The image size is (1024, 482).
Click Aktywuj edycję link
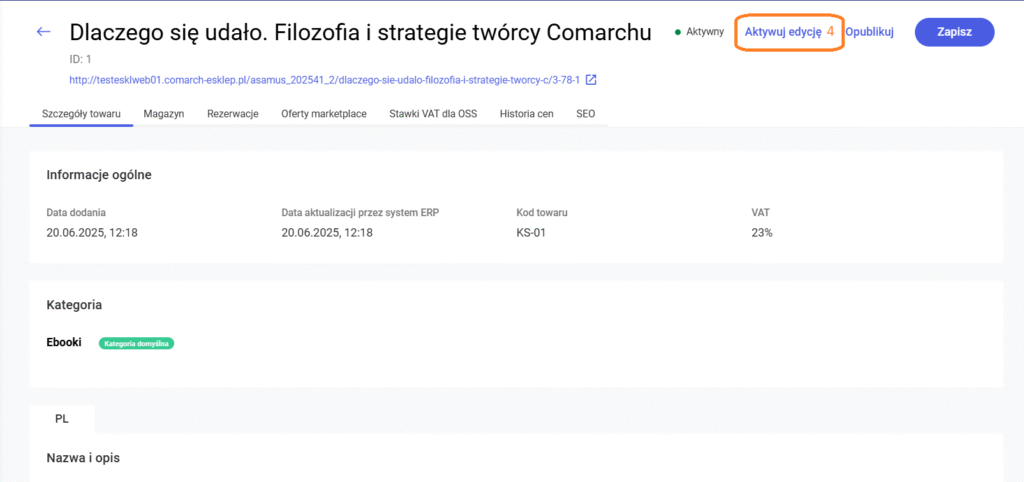[x=783, y=31]
